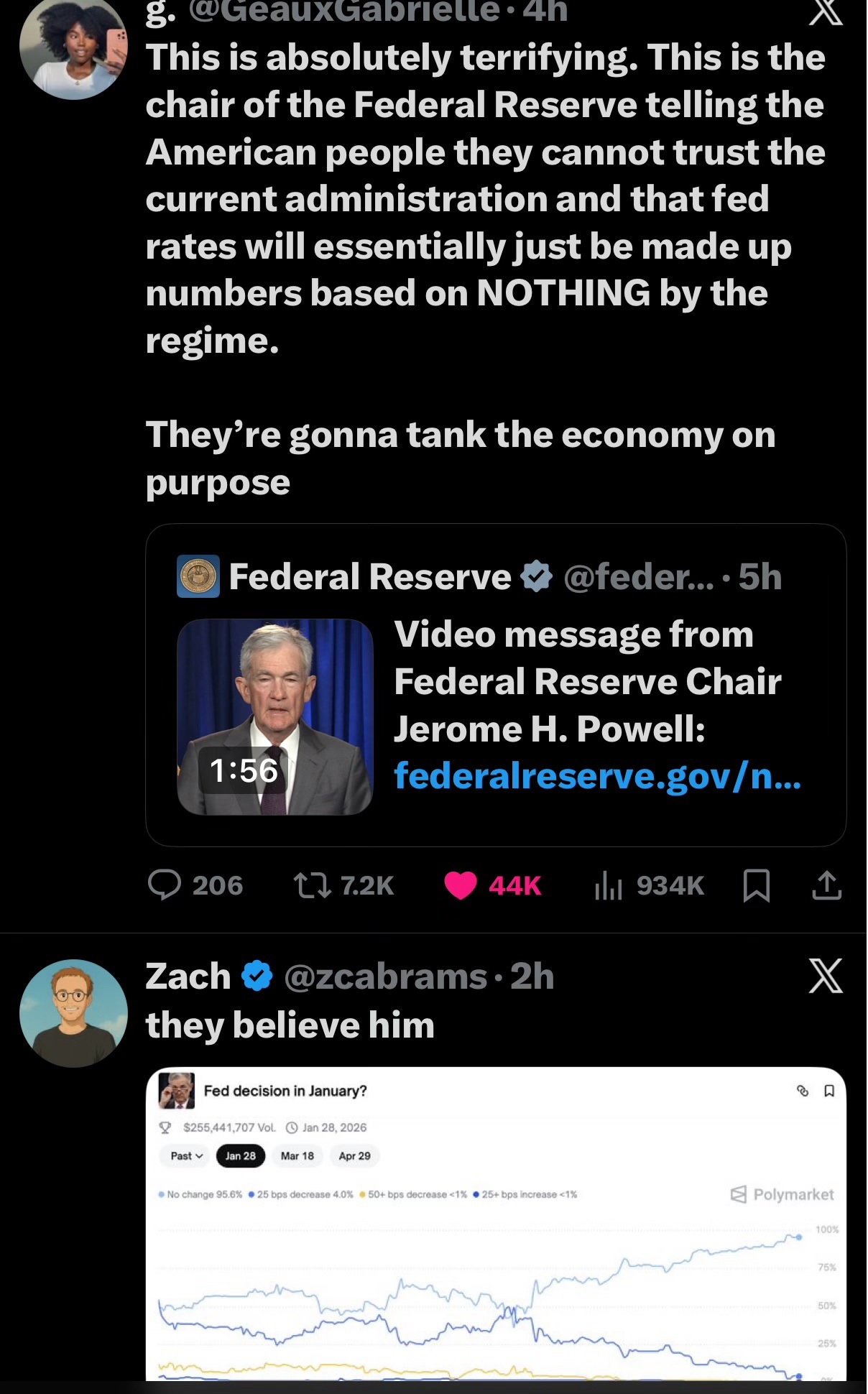Image resolution: width=868 pixels, height=1394 pixels.
Task: Share Gabrielle's tweet via share icon
Action: click(826, 885)
